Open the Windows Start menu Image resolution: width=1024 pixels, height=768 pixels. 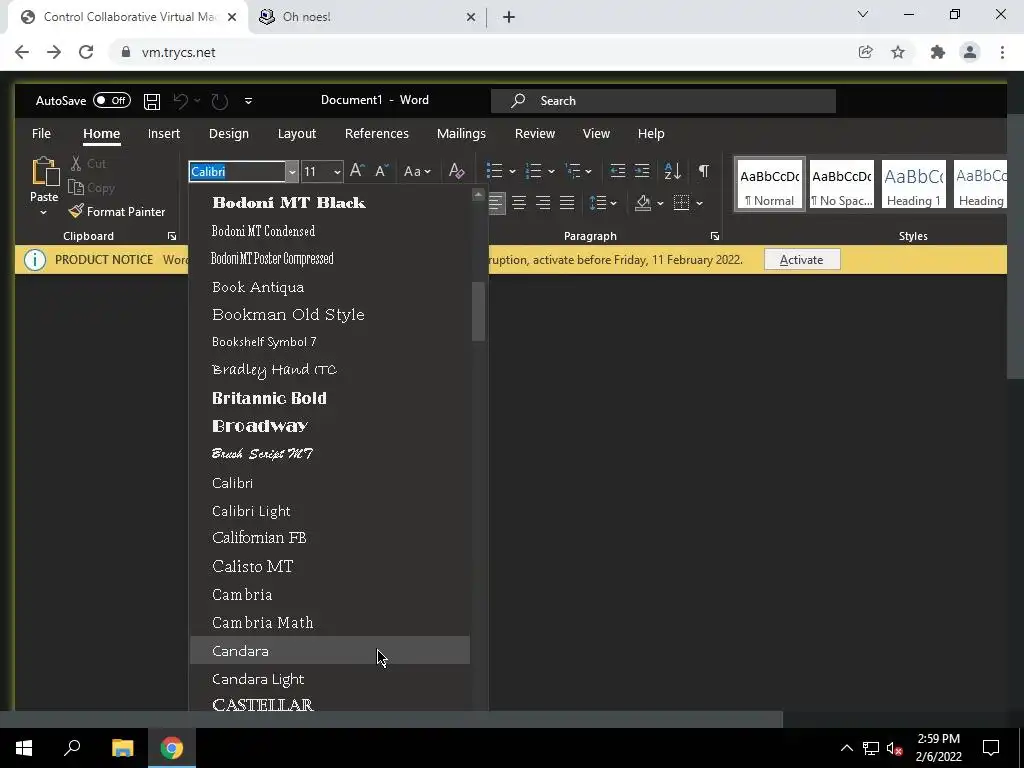(24, 748)
